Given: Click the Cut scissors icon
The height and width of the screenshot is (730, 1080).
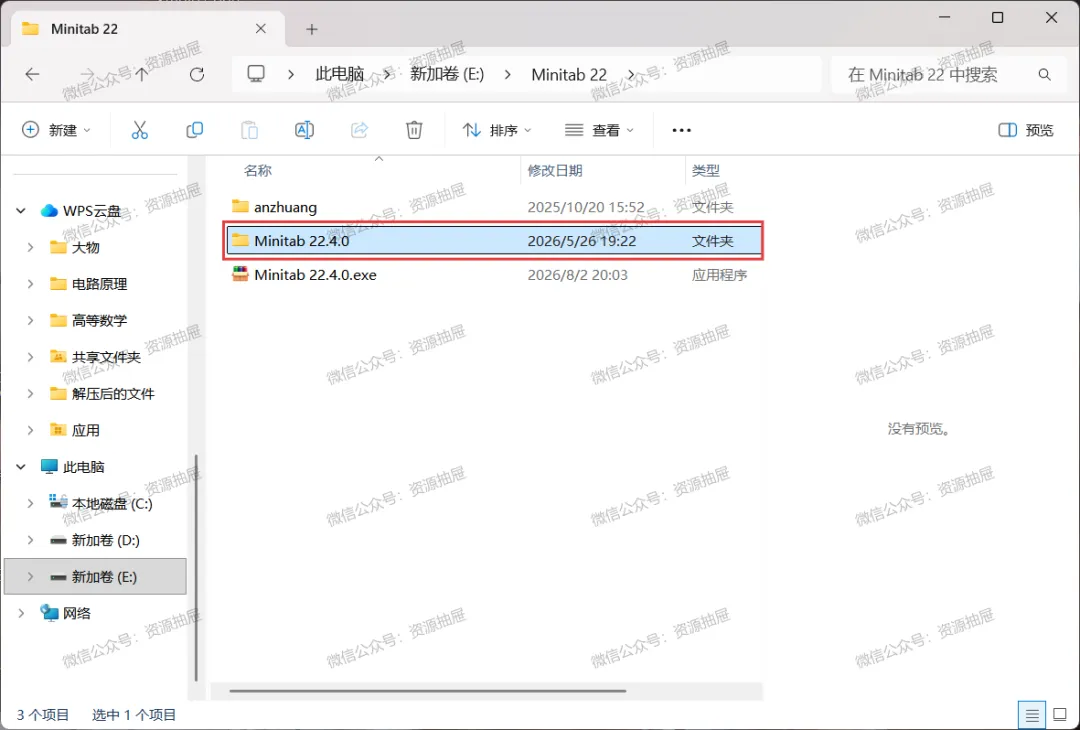Looking at the screenshot, I should tap(140, 130).
